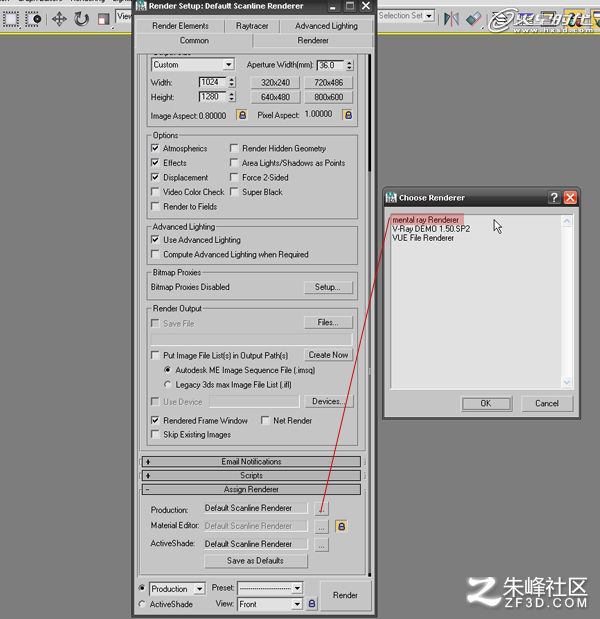Toggle the Material Editor renderer lock icon
Viewport: 600px width, 619px height.
point(341,526)
